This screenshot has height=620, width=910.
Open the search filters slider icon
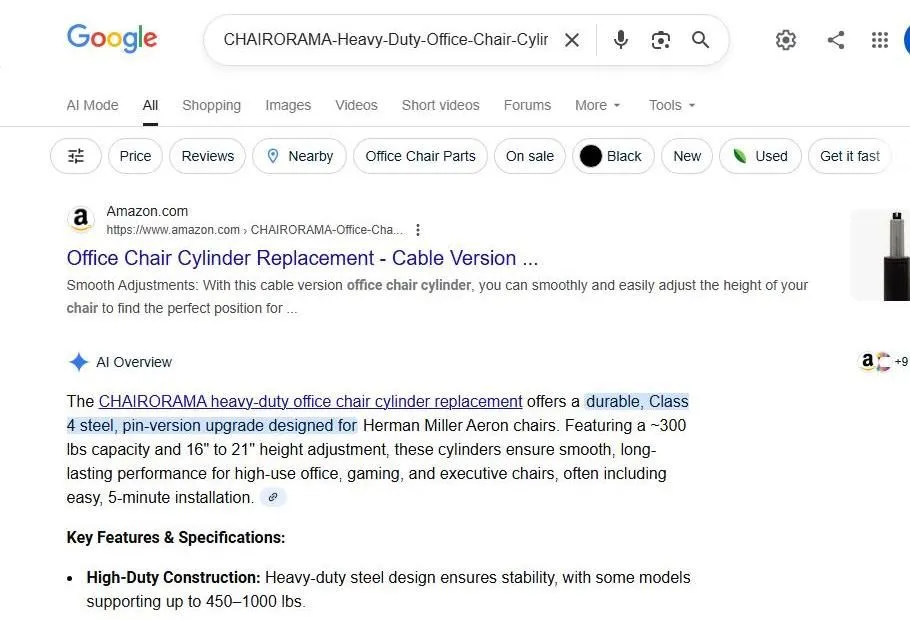pos(75,156)
